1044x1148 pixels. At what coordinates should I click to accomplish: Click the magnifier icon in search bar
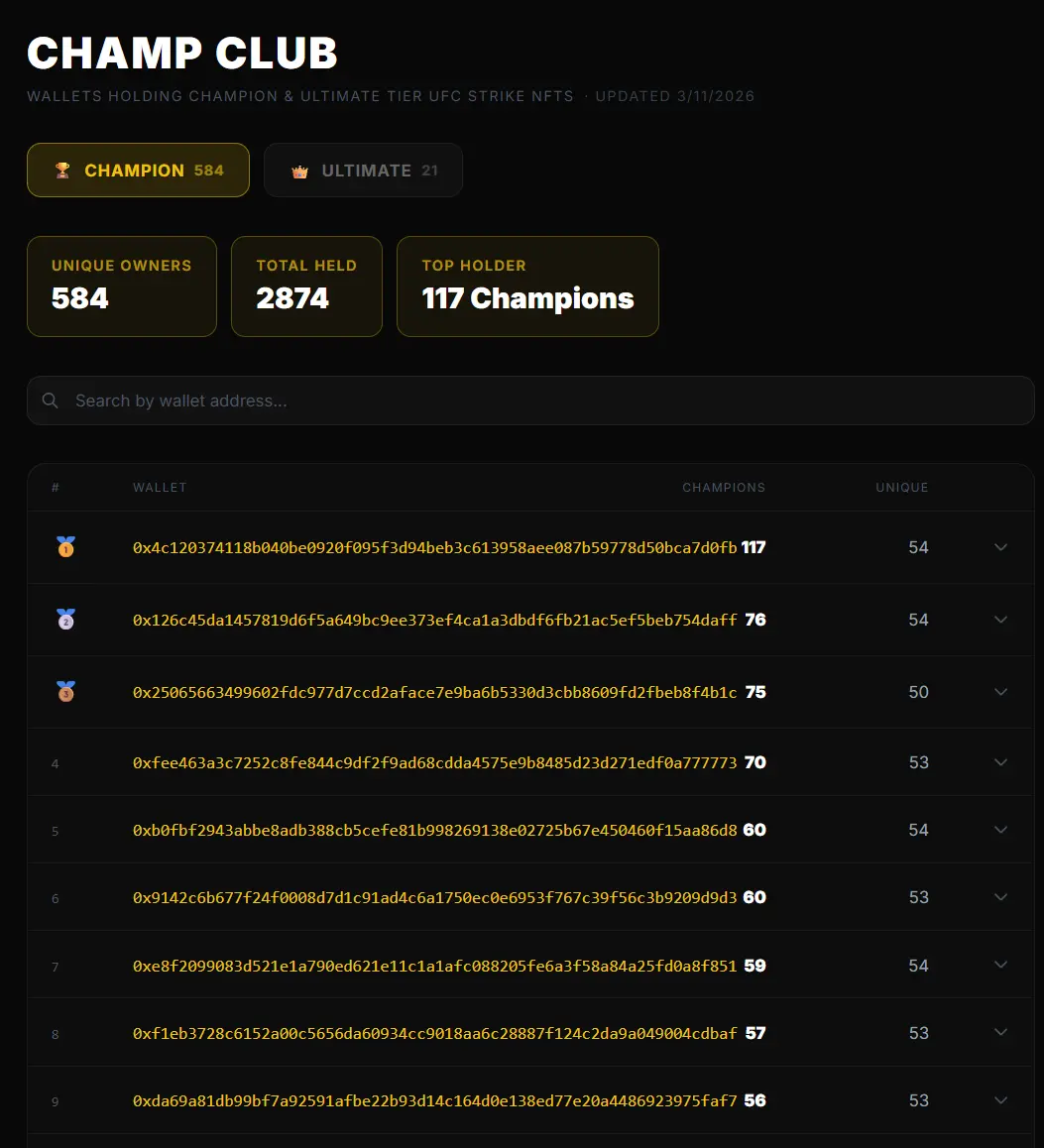[x=50, y=400]
